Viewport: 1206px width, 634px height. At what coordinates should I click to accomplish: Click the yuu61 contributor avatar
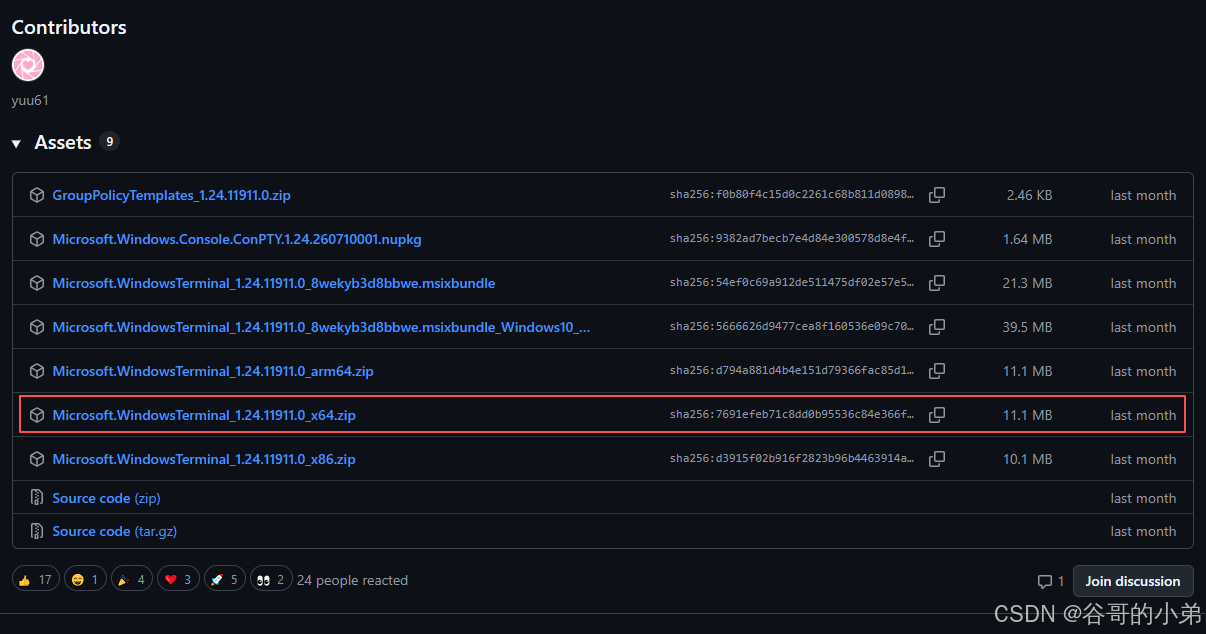click(x=28, y=65)
